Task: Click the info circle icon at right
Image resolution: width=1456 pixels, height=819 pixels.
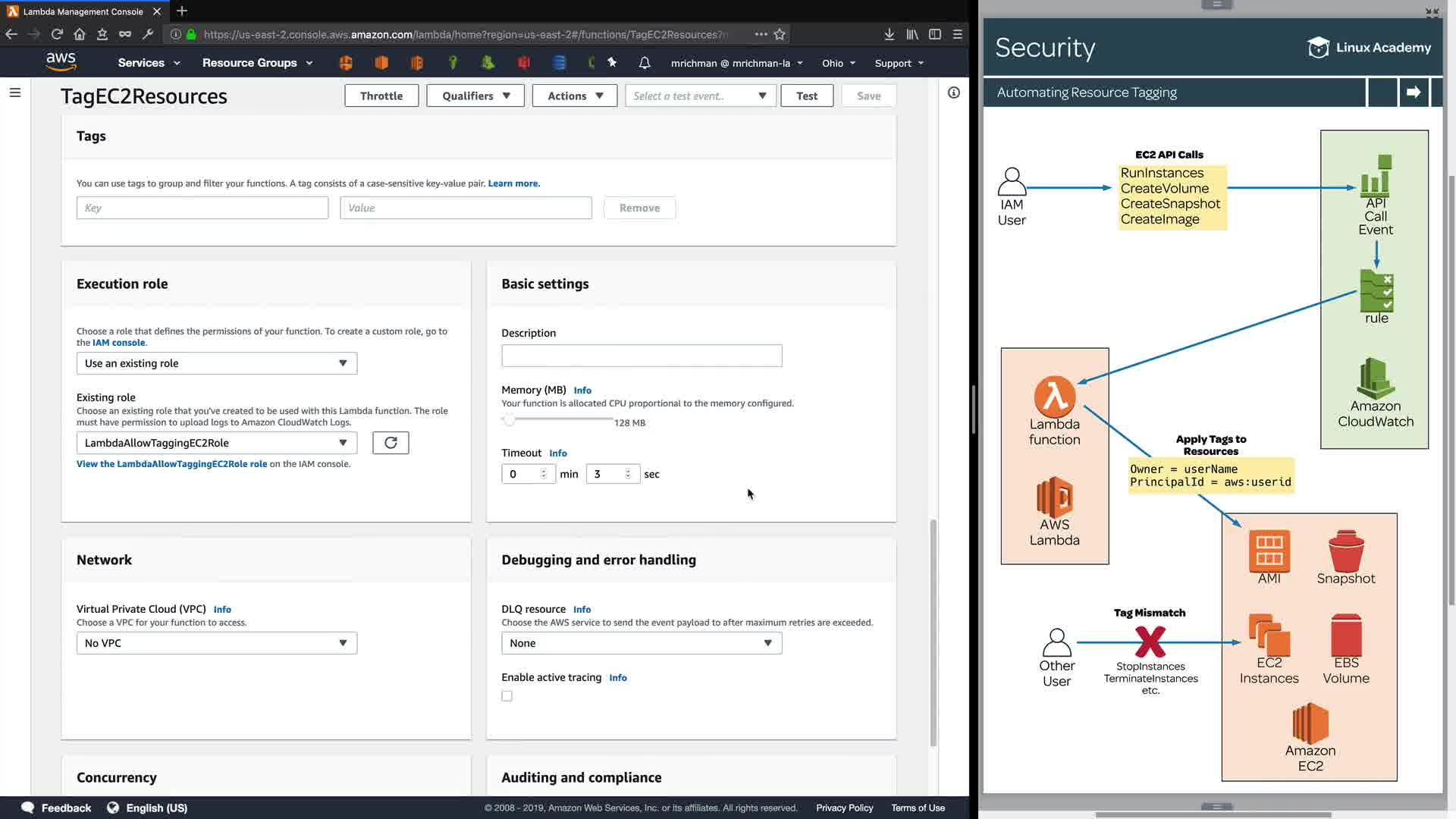Action: click(x=954, y=93)
